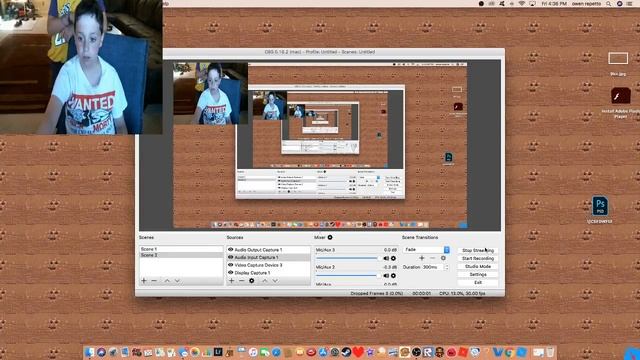Hide Display Capture 1 source
Screen dimensions: 640x360
(x=230, y=272)
